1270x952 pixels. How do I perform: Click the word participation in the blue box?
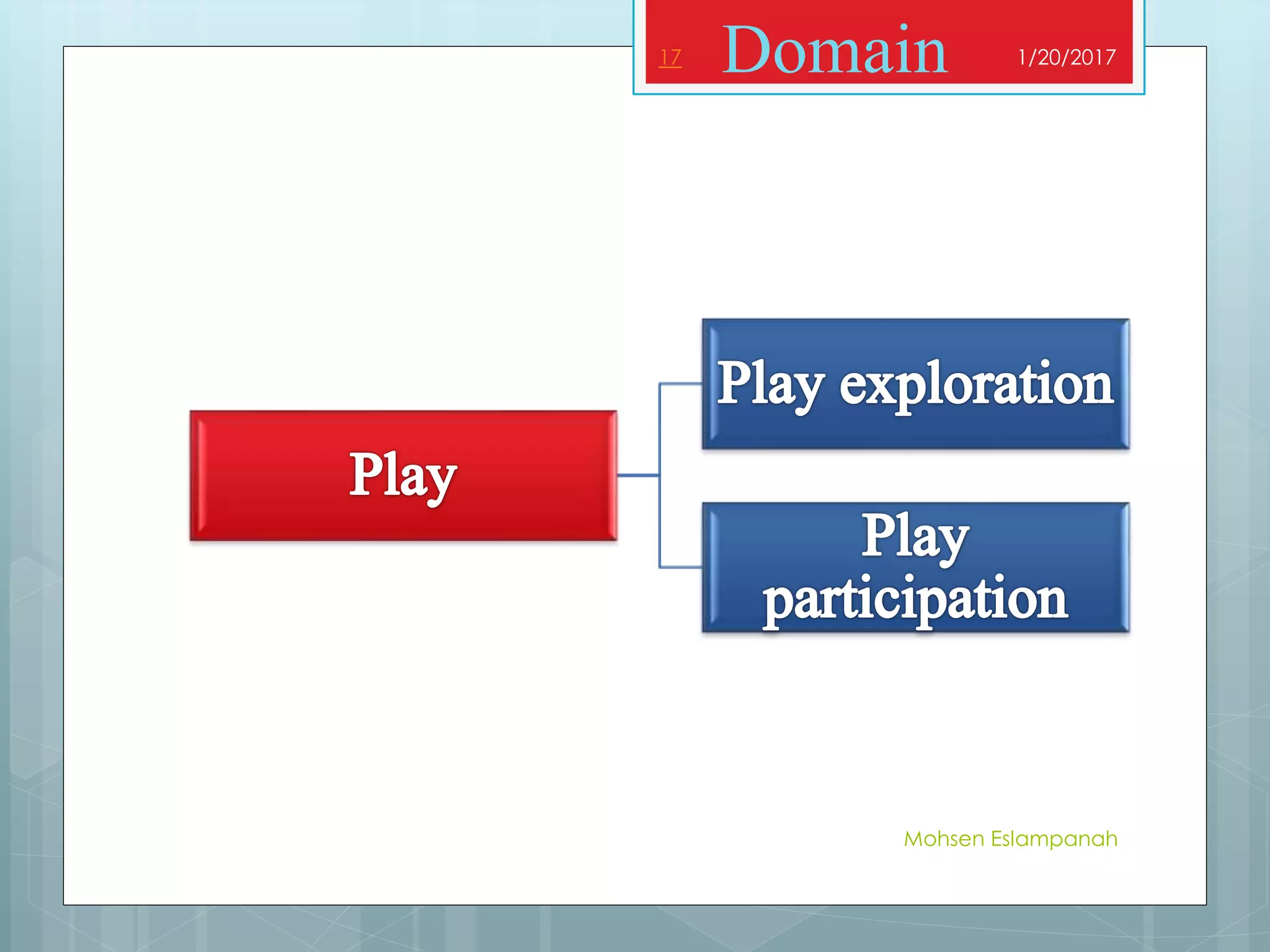point(915,600)
